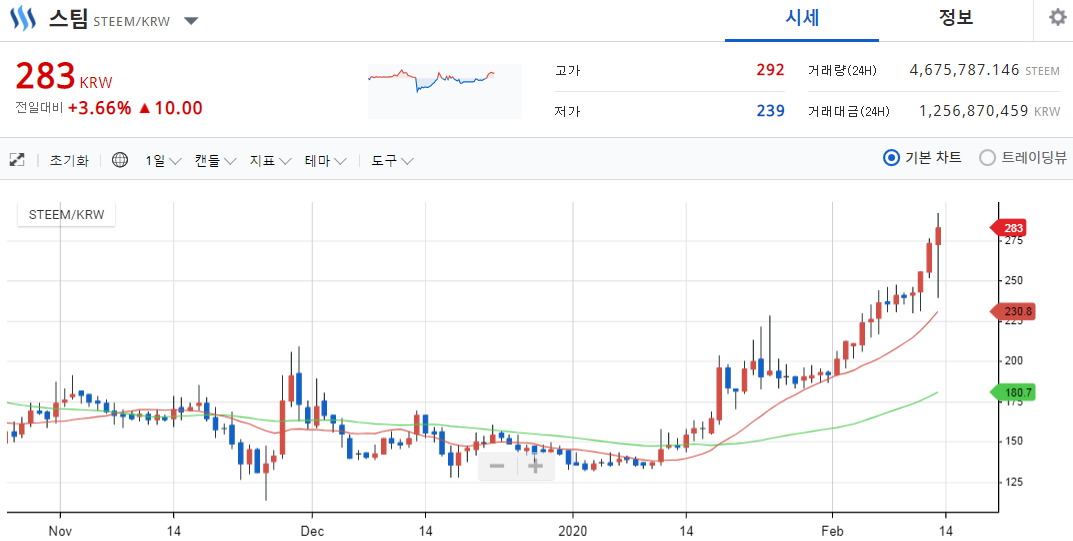1073x541 pixels.
Task: Click the 125 price axis label
Action: 1014,482
